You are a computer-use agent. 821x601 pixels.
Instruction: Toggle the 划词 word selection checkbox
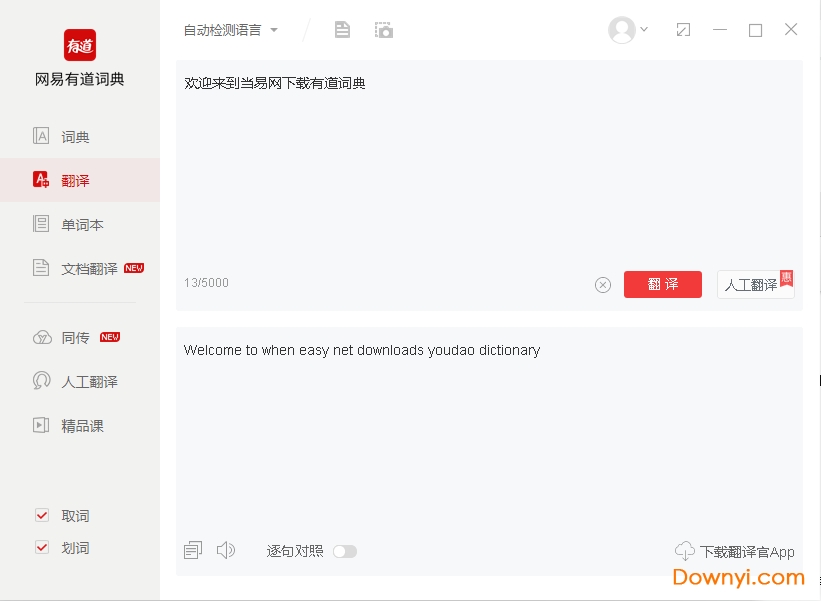(42, 547)
